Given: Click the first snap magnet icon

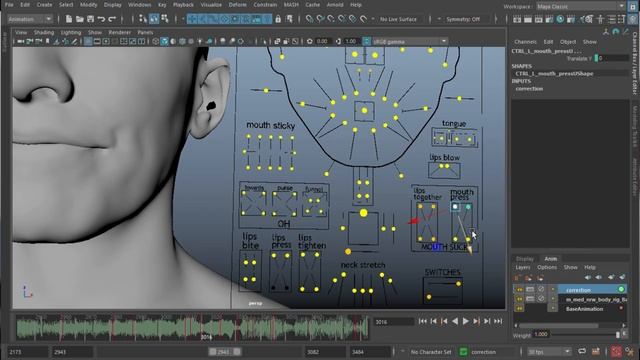Looking at the screenshot, I should [x=310, y=19].
